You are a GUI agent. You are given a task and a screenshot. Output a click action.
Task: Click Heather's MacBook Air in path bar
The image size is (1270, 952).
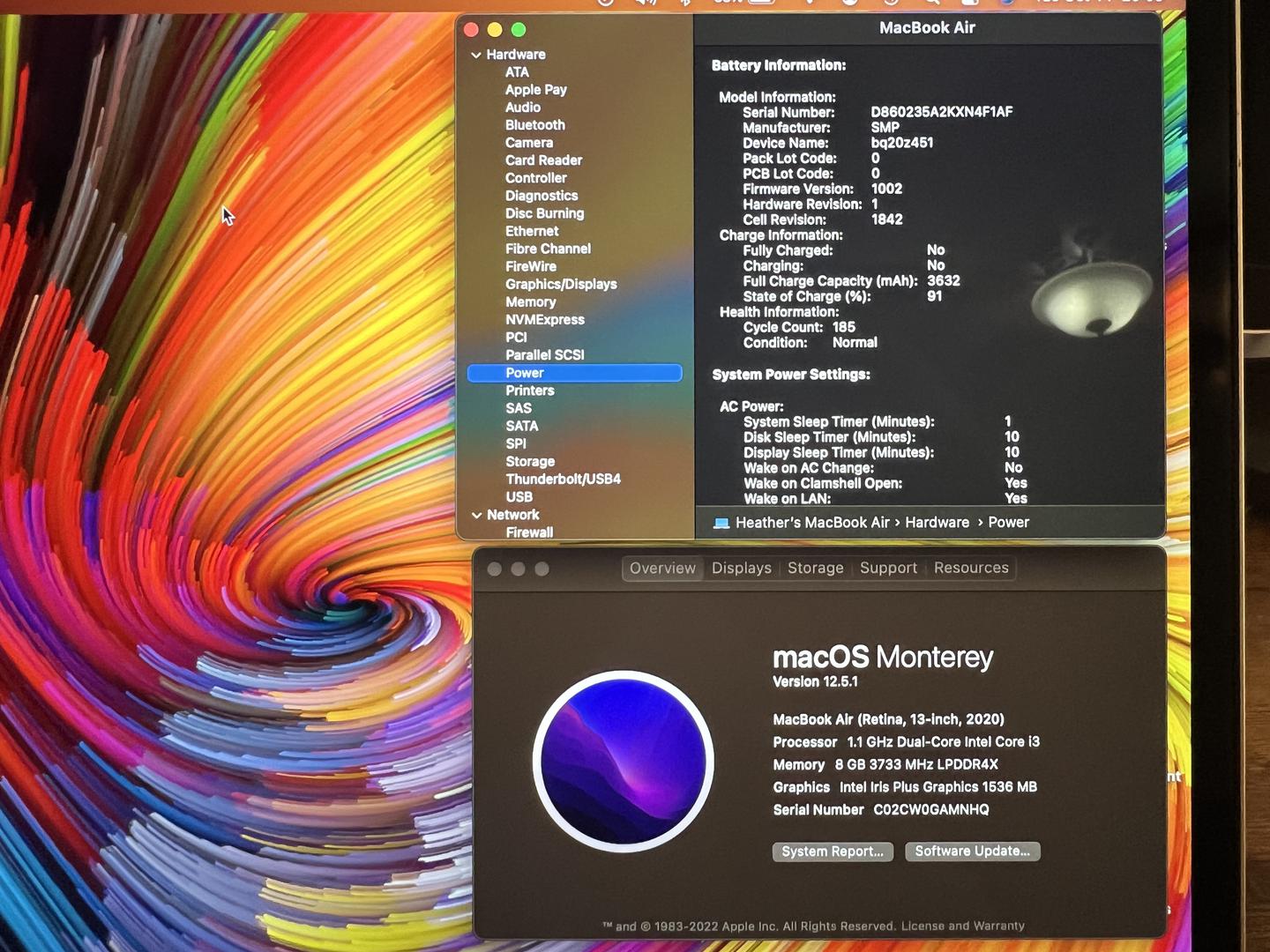click(x=812, y=523)
